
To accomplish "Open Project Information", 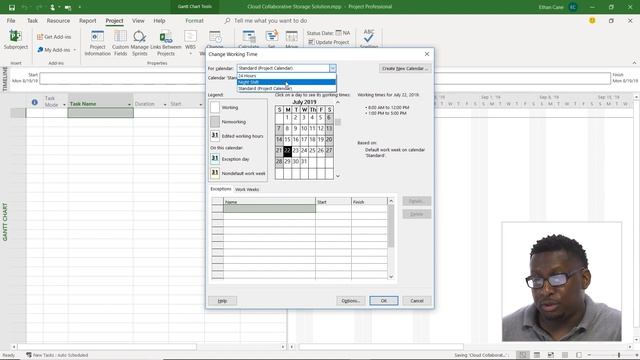I will [98, 43].
